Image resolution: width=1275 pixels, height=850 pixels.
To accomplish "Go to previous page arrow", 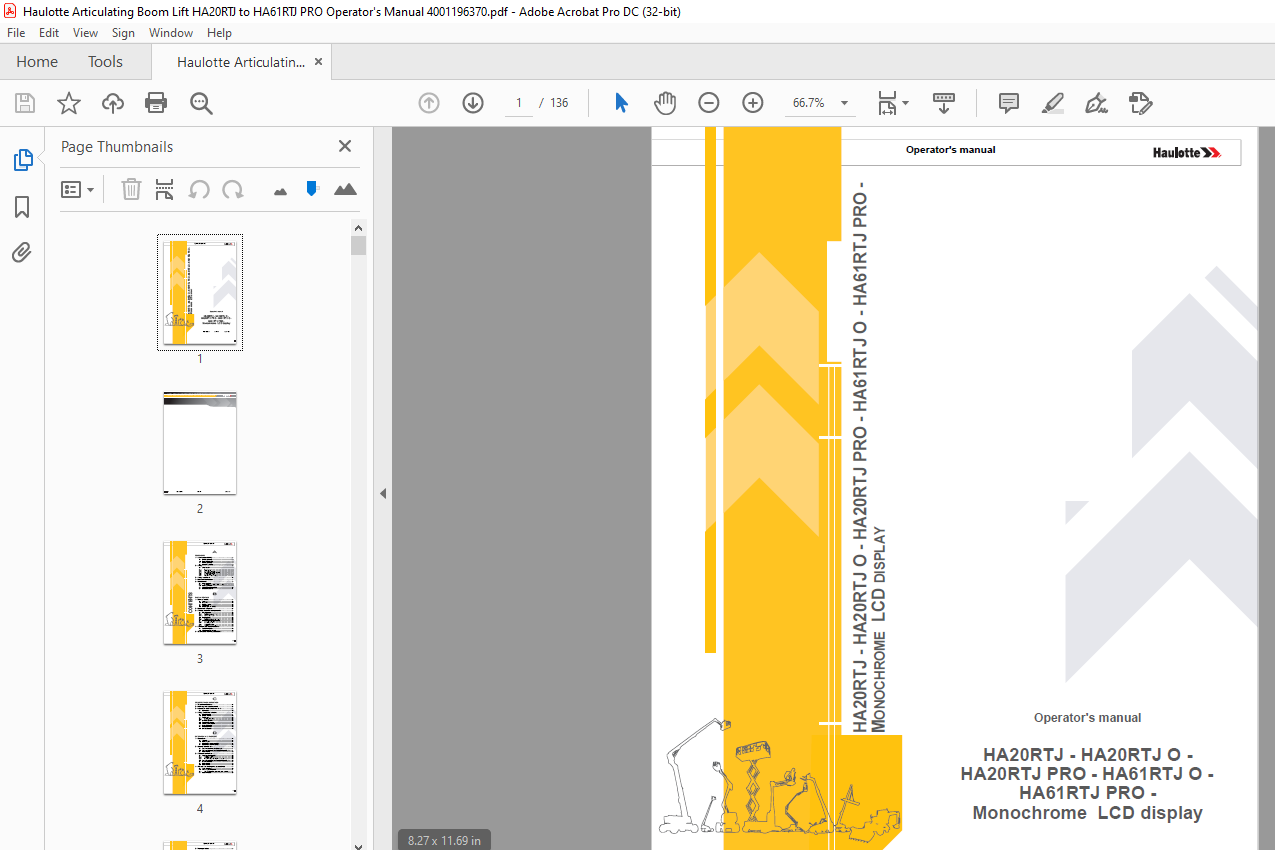I will coord(429,103).
